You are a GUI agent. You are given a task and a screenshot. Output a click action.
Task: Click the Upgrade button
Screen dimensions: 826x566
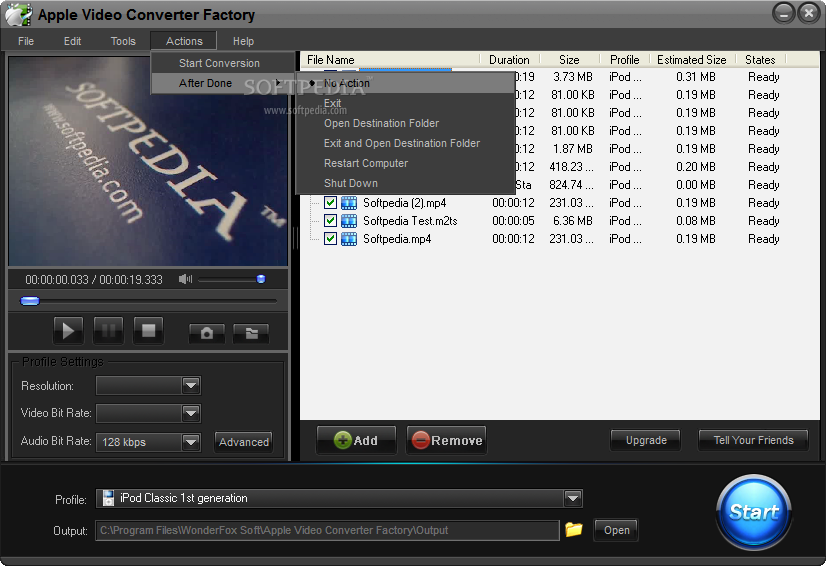tap(646, 440)
